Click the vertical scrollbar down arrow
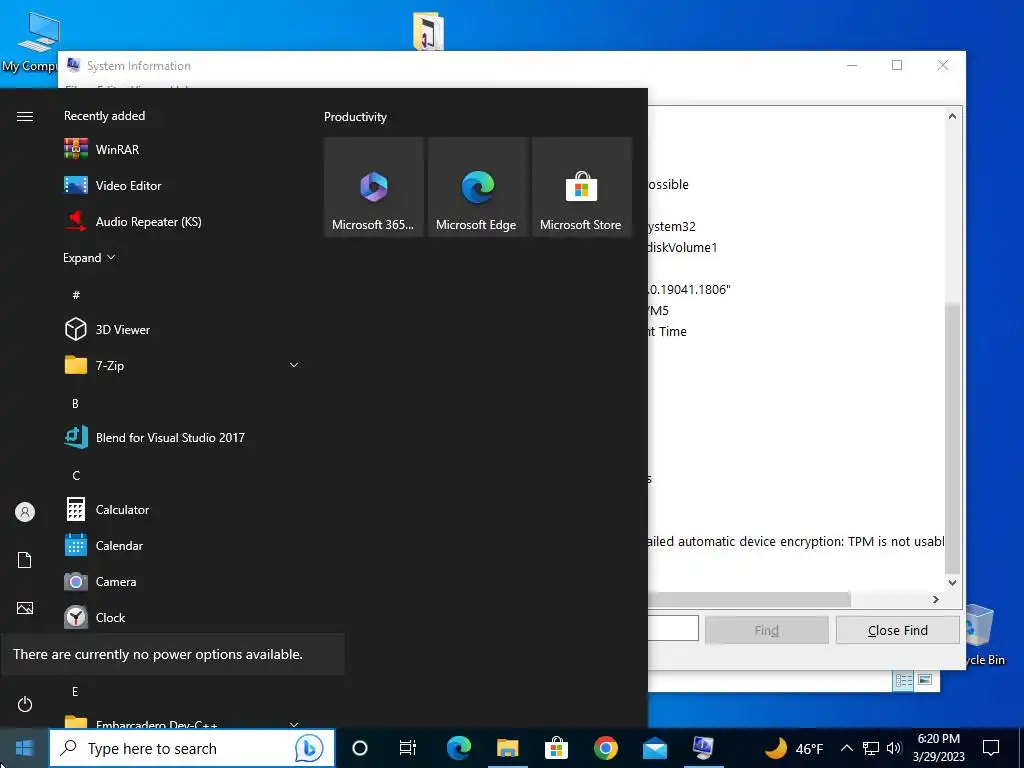 952,583
